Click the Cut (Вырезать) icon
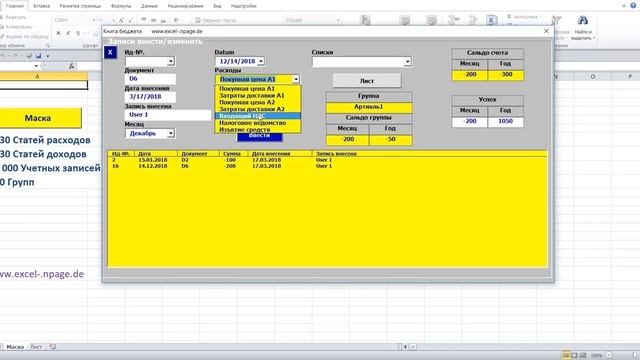640x360 pixels. (2, 17)
